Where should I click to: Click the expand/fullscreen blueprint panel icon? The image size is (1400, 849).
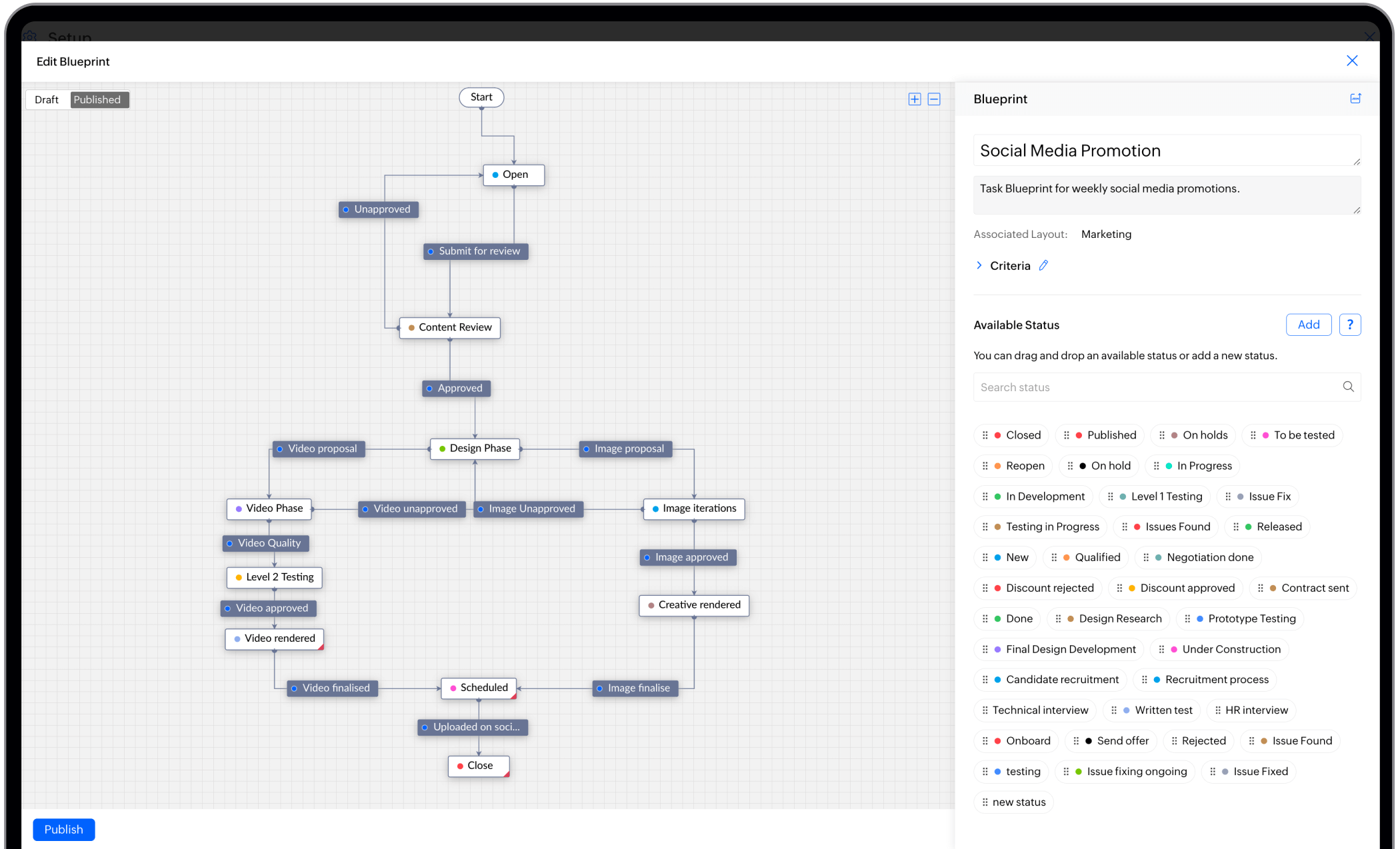click(x=1355, y=98)
